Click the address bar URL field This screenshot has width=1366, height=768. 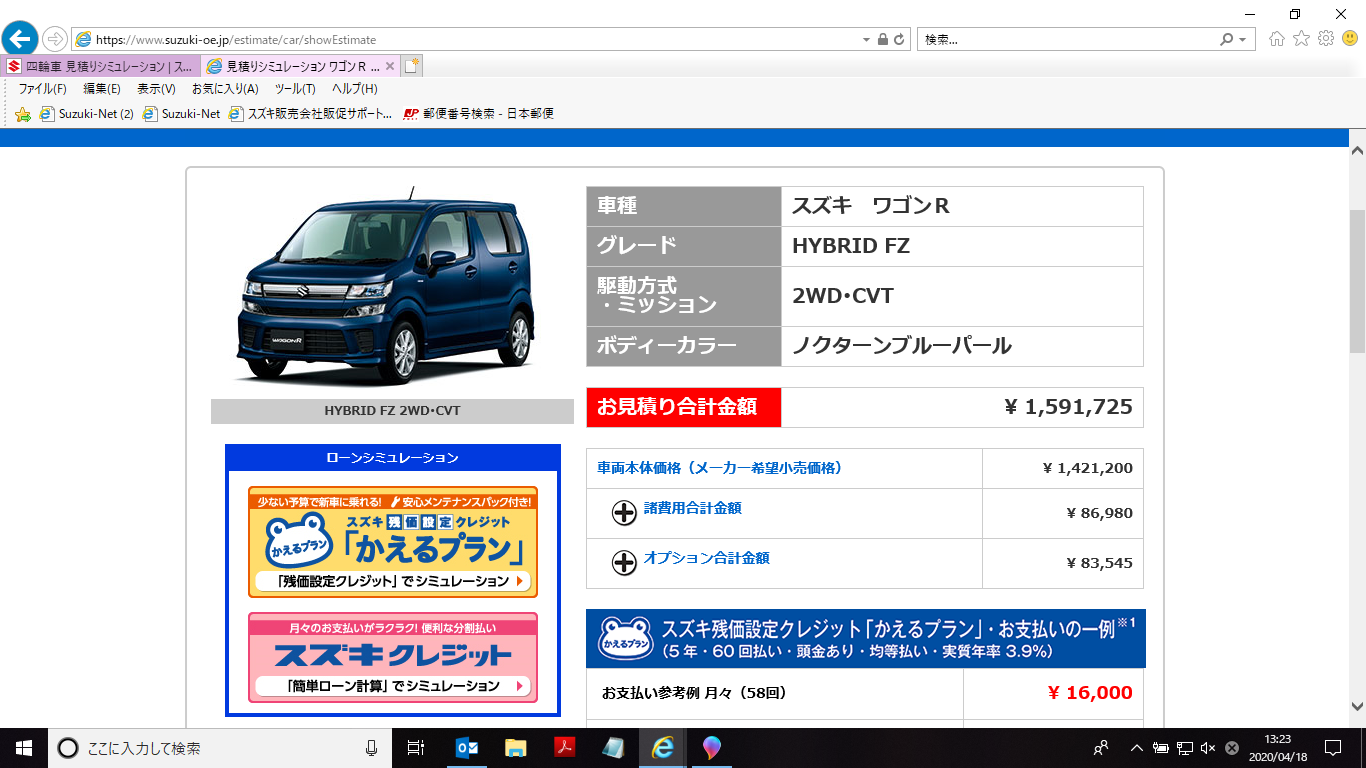(465, 40)
